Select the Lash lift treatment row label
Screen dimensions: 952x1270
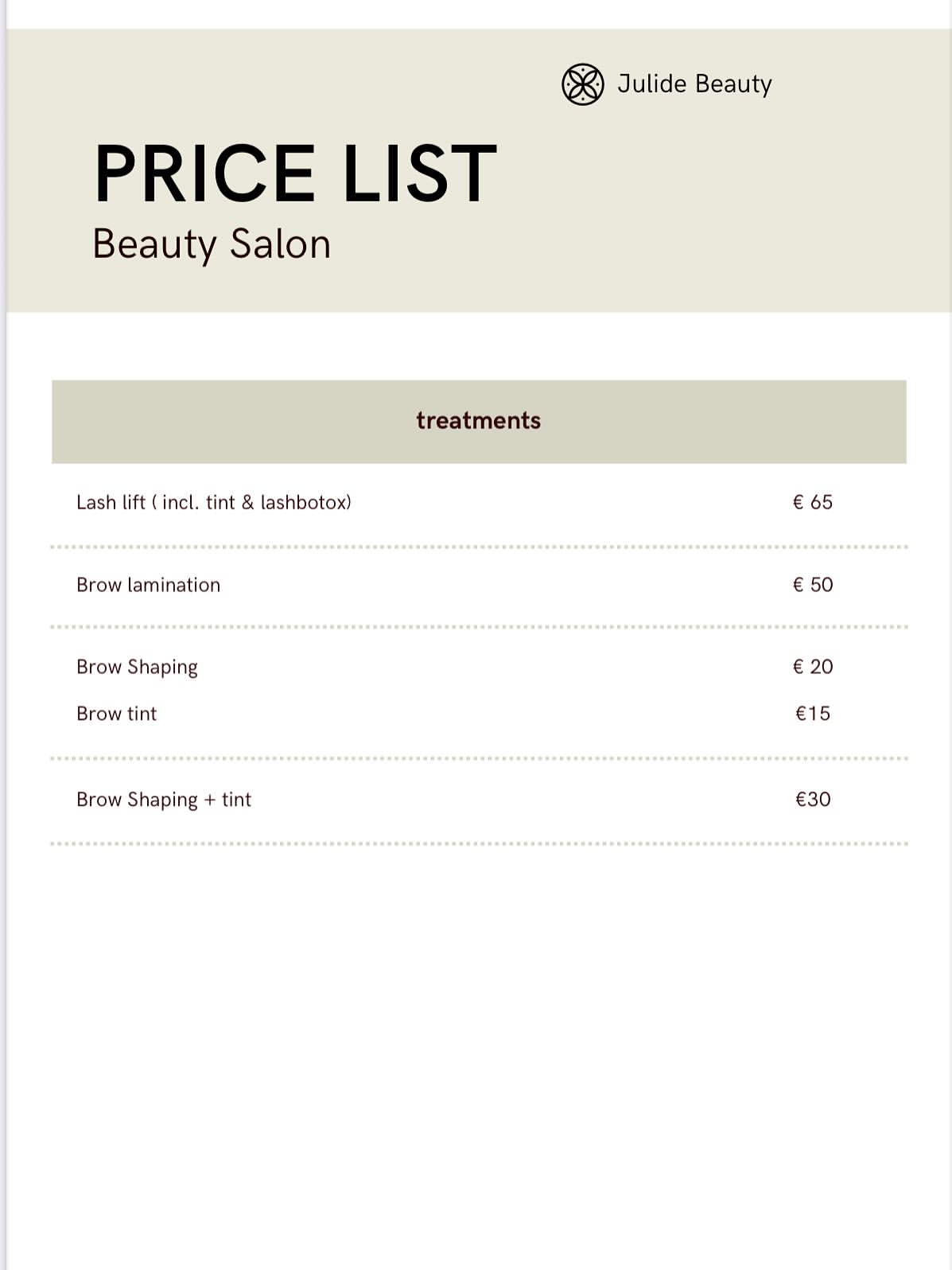point(213,502)
